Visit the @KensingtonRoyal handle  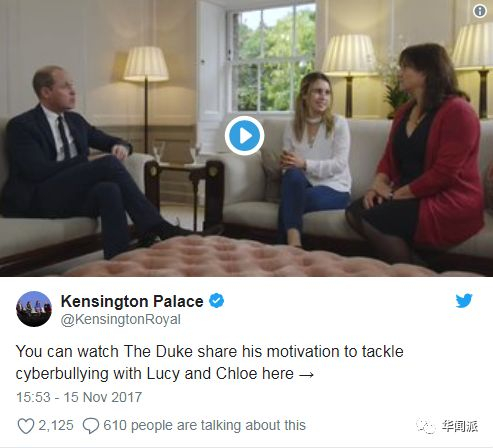point(121,319)
